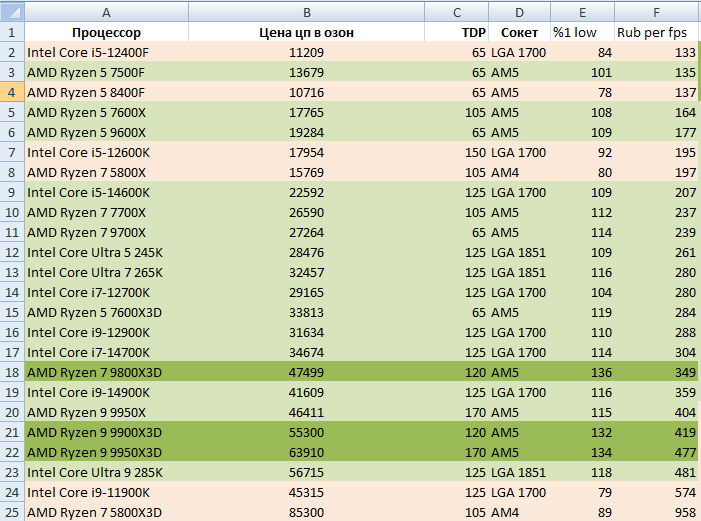Click the 'Процессор' header cell
Viewport: 701px width, 521px height.
point(106,32)
